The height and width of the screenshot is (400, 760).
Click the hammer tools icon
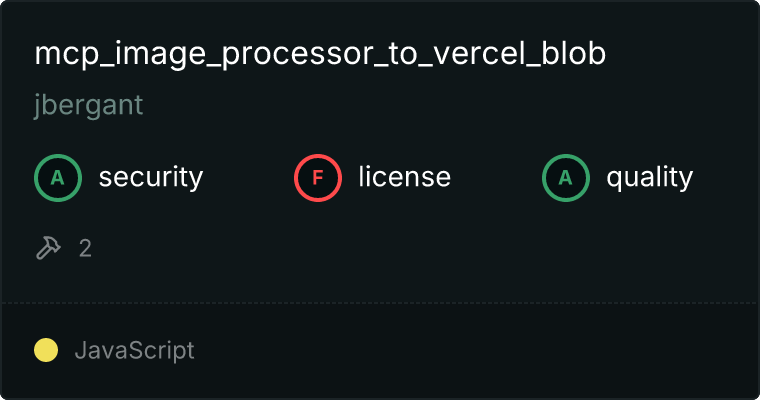(48, 248)
